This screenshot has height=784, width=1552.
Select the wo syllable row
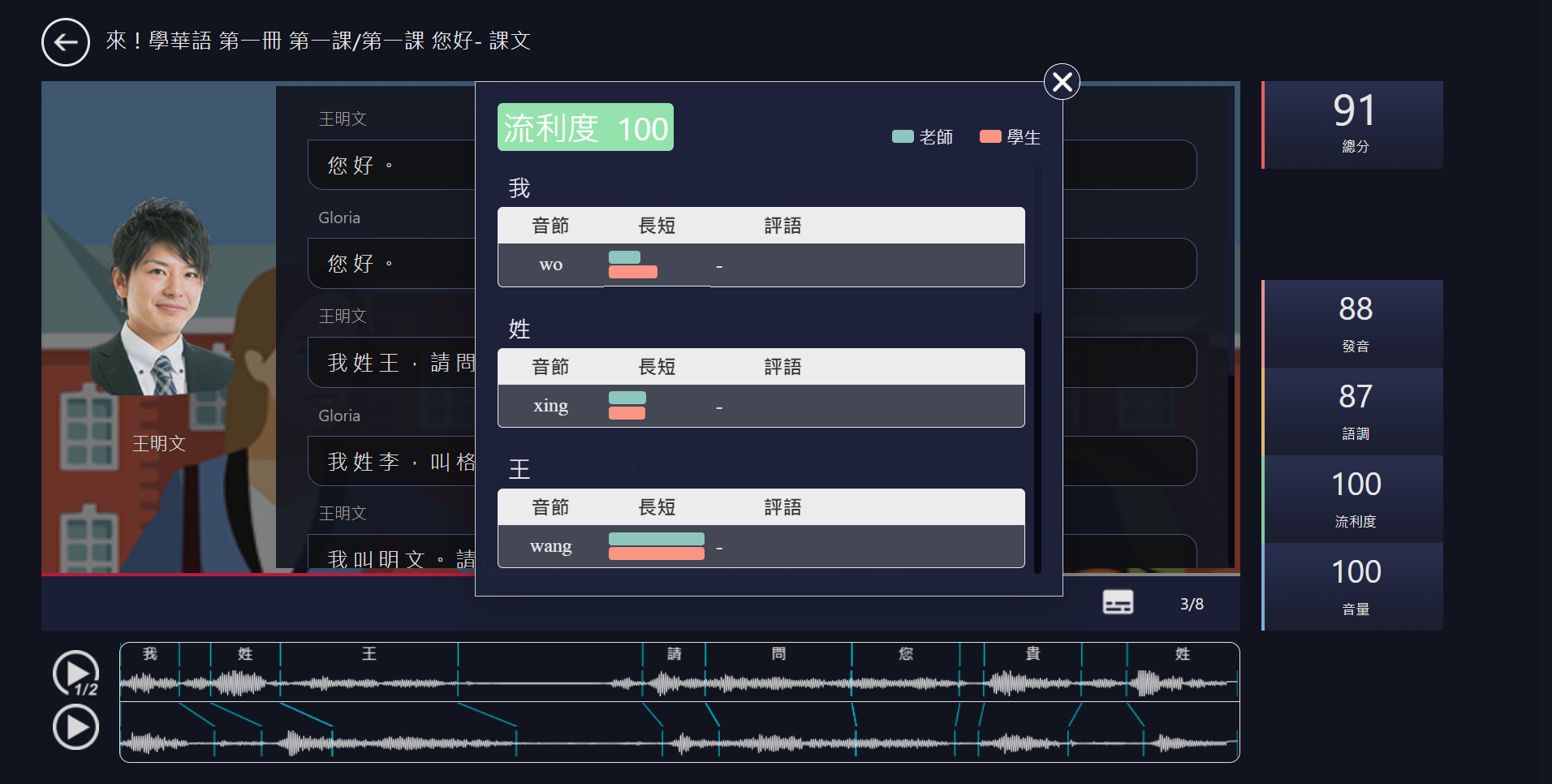click(761, 265)
